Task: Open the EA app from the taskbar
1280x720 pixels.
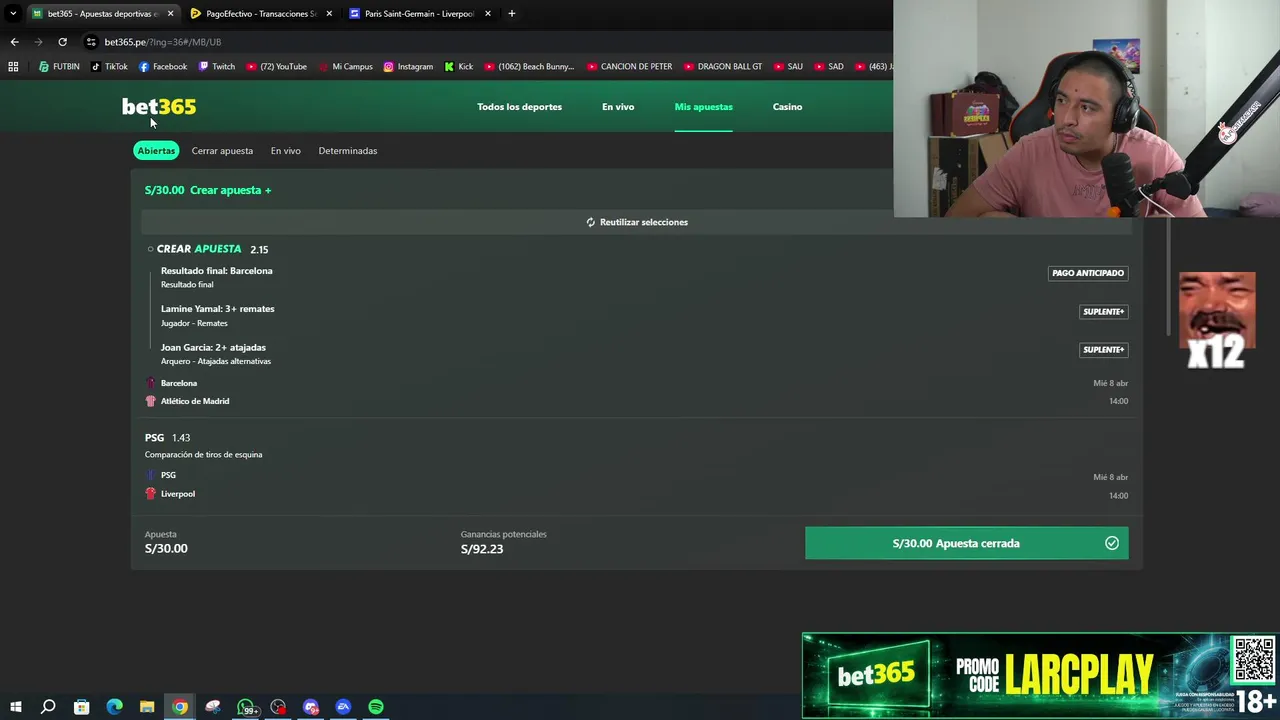Action: pos(343,707)
